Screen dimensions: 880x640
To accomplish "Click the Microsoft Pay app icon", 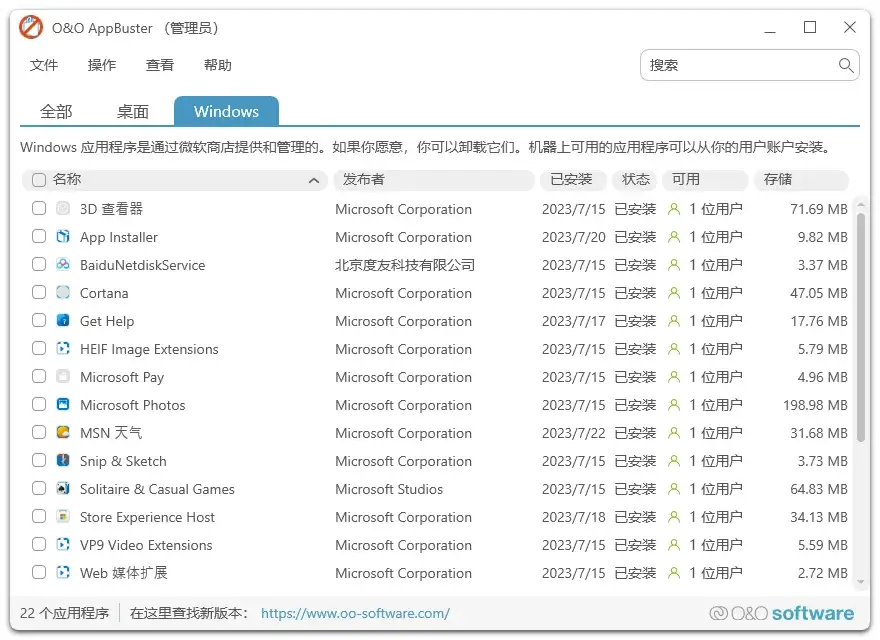I will (63, 377).
